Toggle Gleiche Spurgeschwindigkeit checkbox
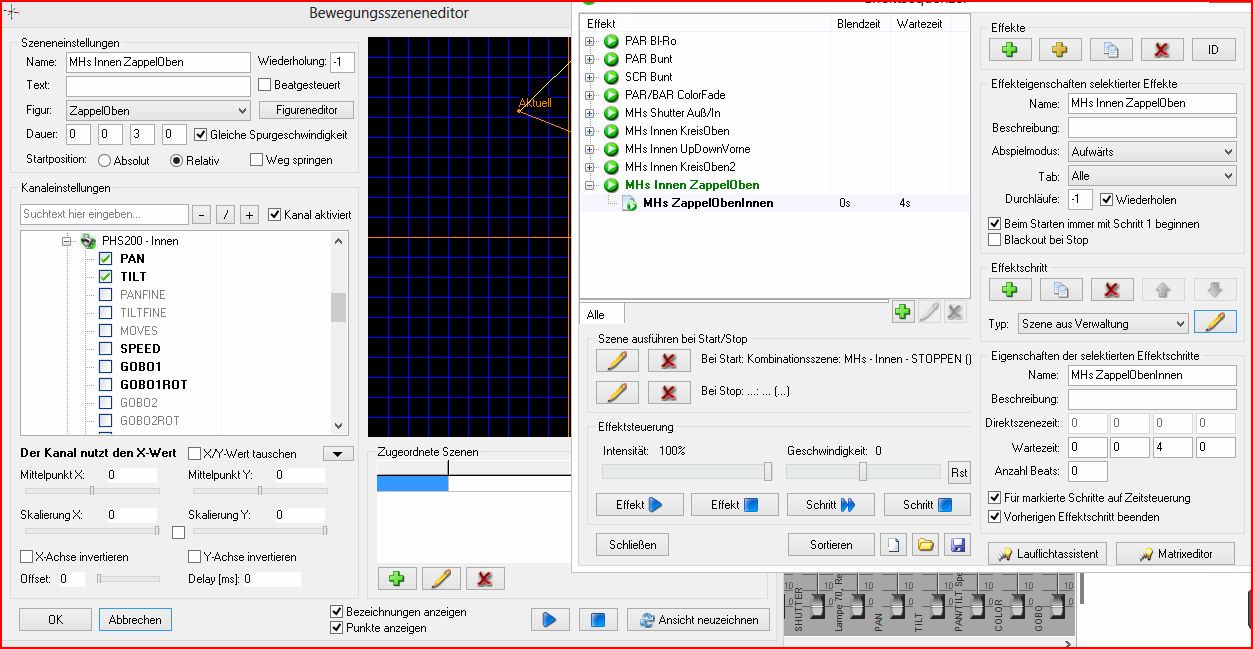This screenshot has height=649, width=1253. tap(201, 135)
